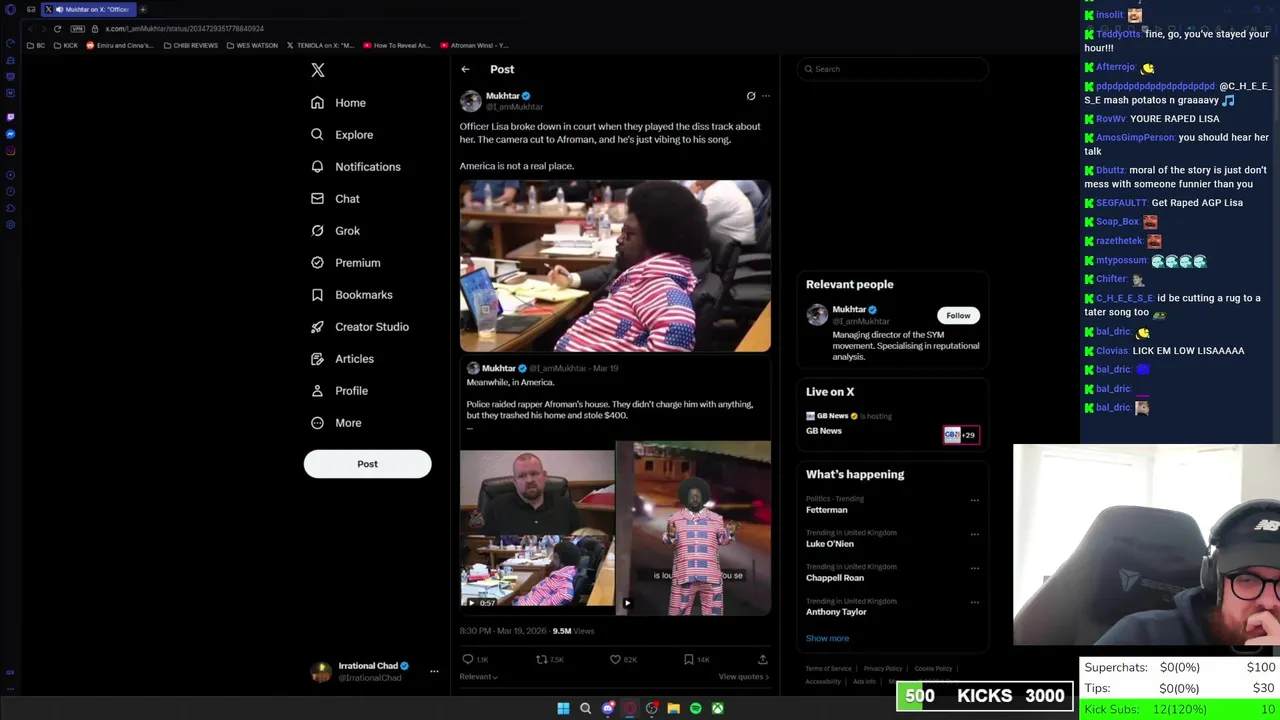
Task: Open the Privacy Policy link
Action: 883,669
